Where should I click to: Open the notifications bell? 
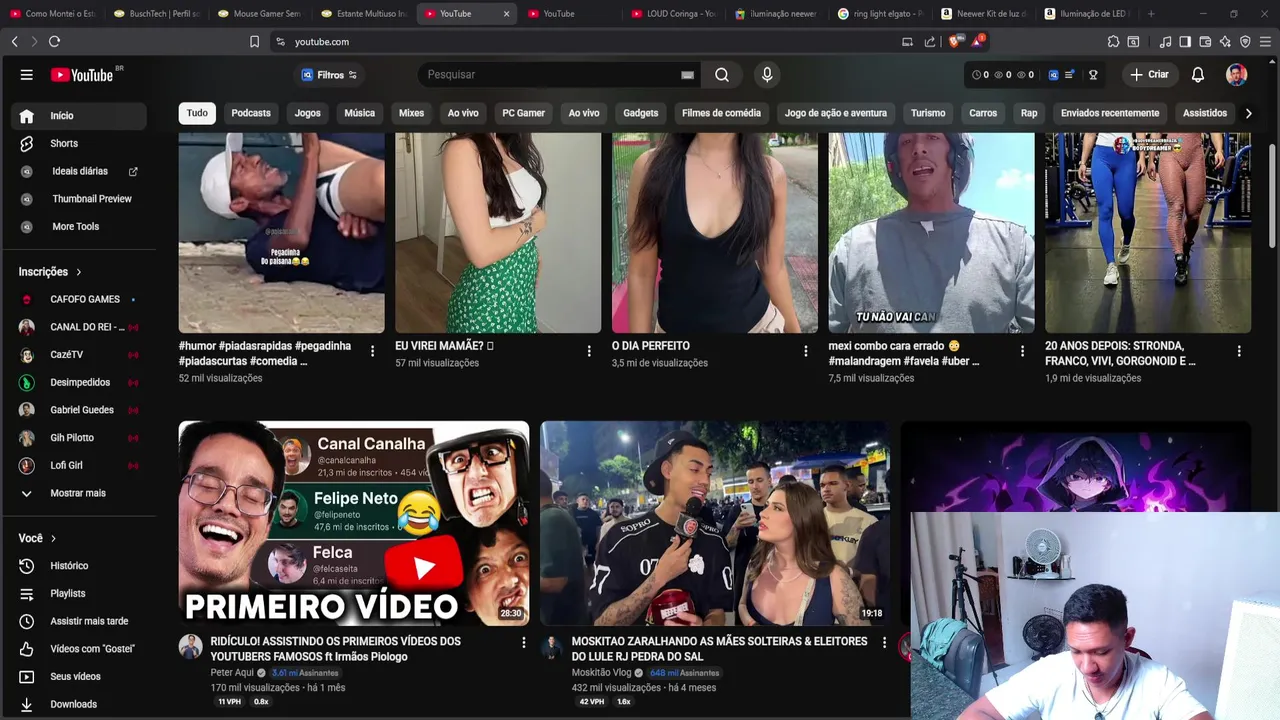(1198, 75)
